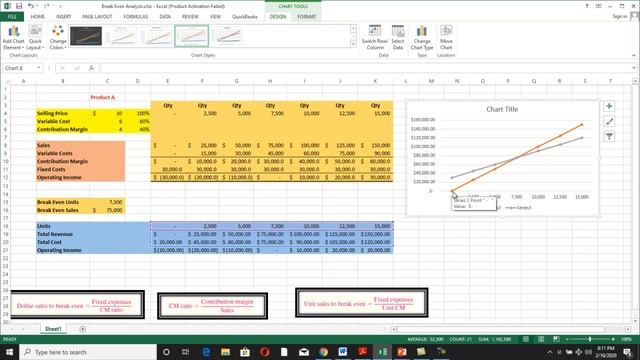Open Quick Access Toolbar customize dropdown
640x360 pixels.
[60, 6]
